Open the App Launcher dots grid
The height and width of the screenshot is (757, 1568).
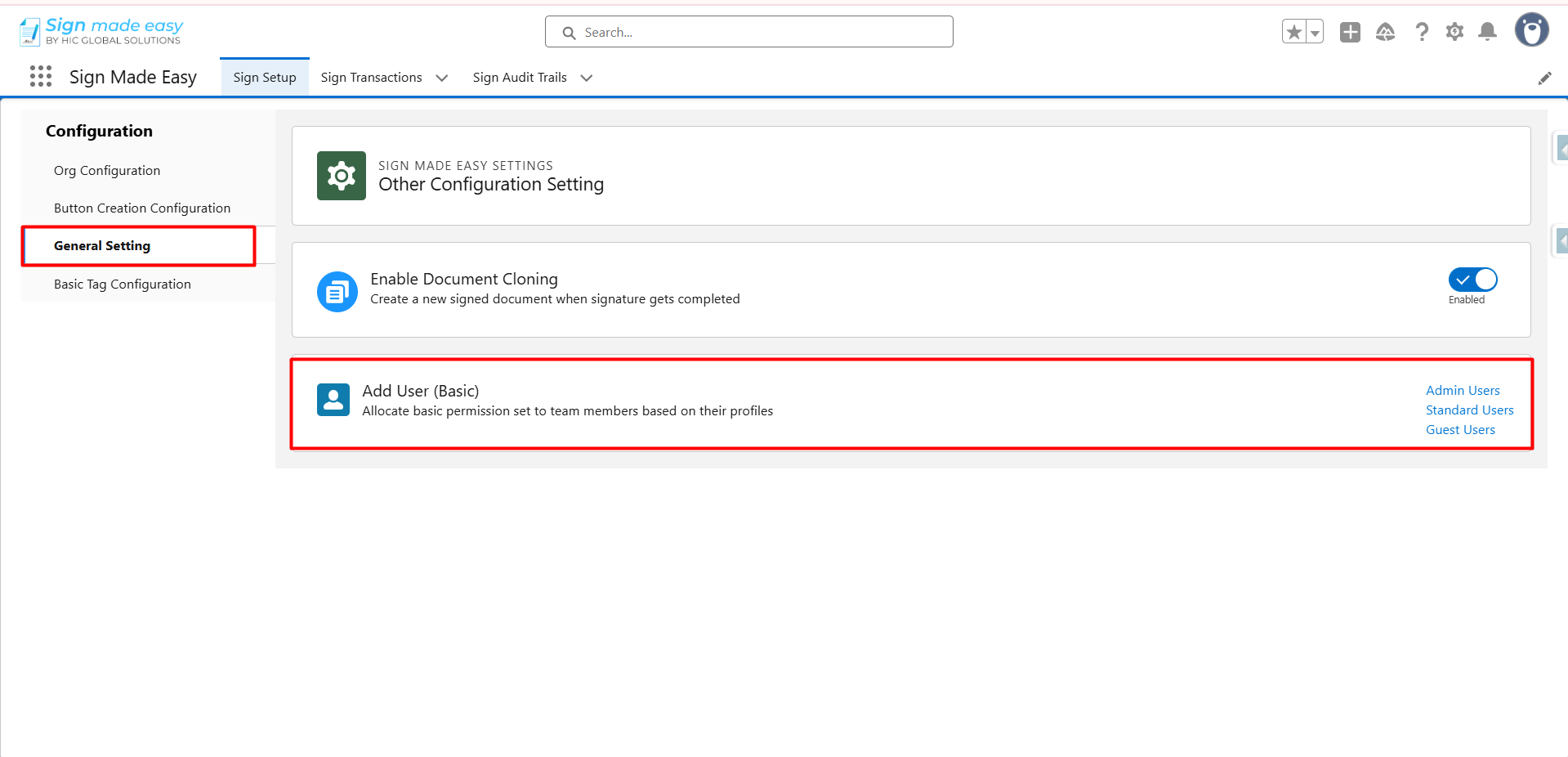click(41, 77)
